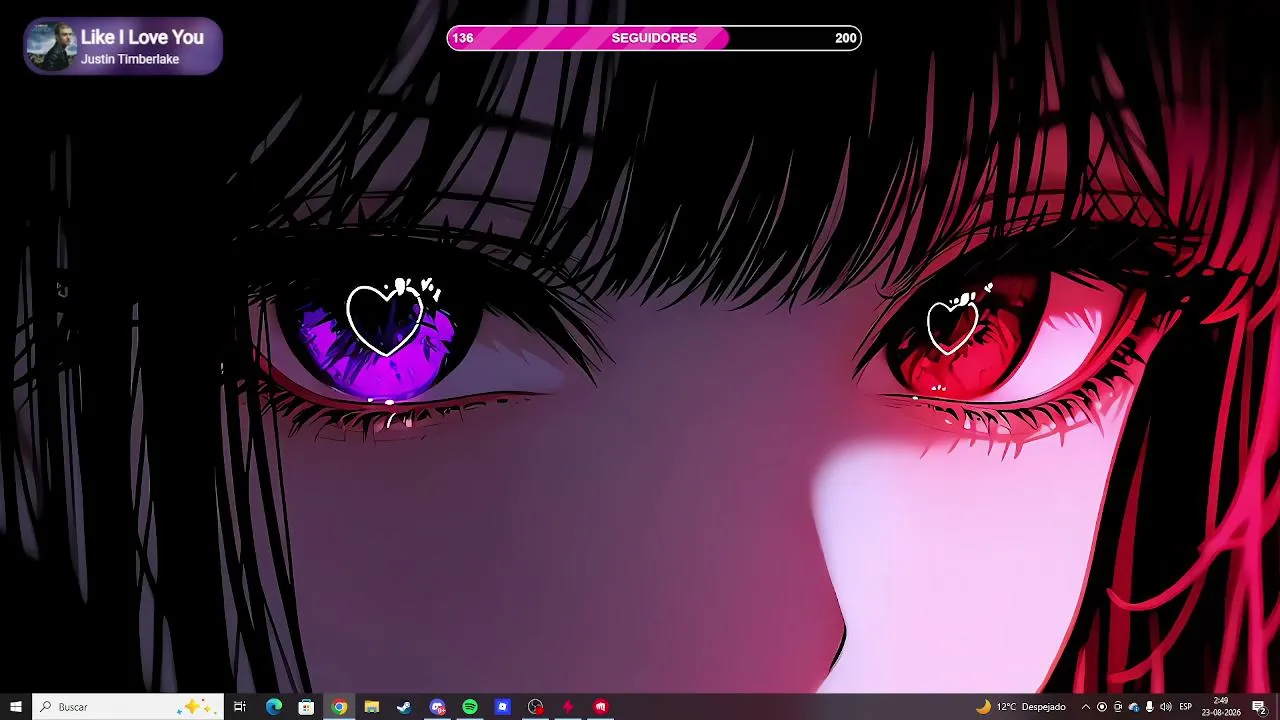The height and width of the screenshot is (720, 1280).
Task: Open the Meet Now camera tray icon
Action: [x=1118, y=707]
